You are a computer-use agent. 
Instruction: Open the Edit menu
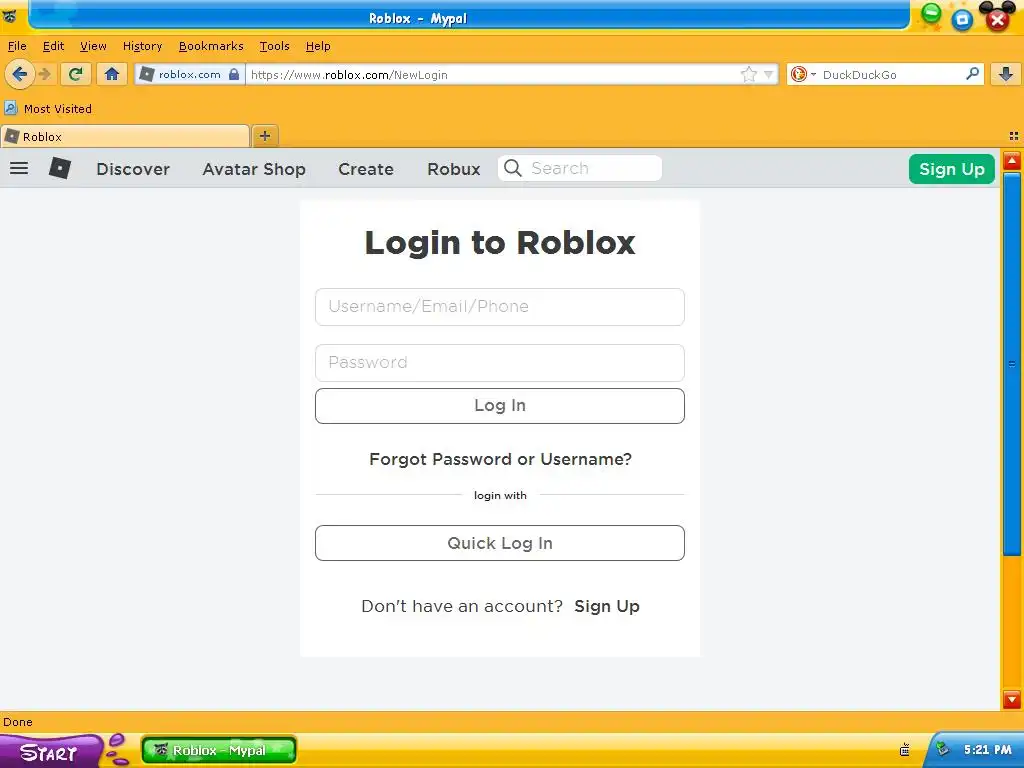54,46
